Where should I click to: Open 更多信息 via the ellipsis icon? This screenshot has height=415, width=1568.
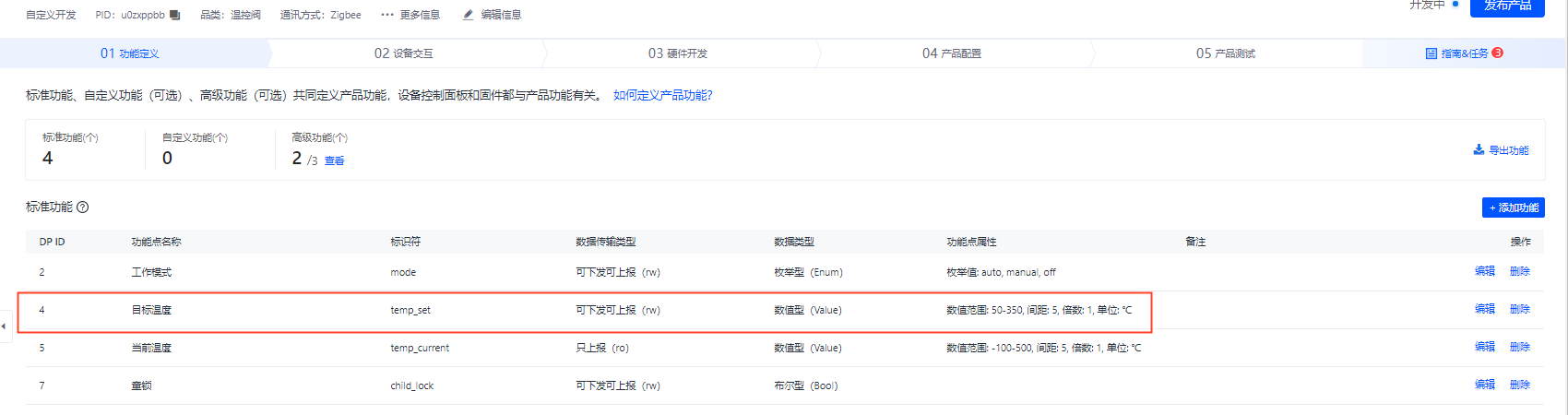(387, 15)
